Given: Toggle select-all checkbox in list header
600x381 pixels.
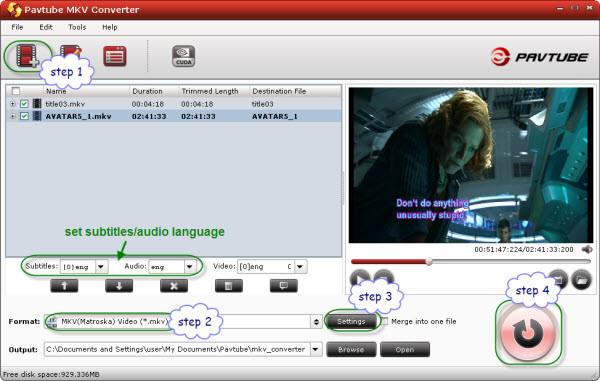Looking at the screenshot, I should tap(16, 91).
